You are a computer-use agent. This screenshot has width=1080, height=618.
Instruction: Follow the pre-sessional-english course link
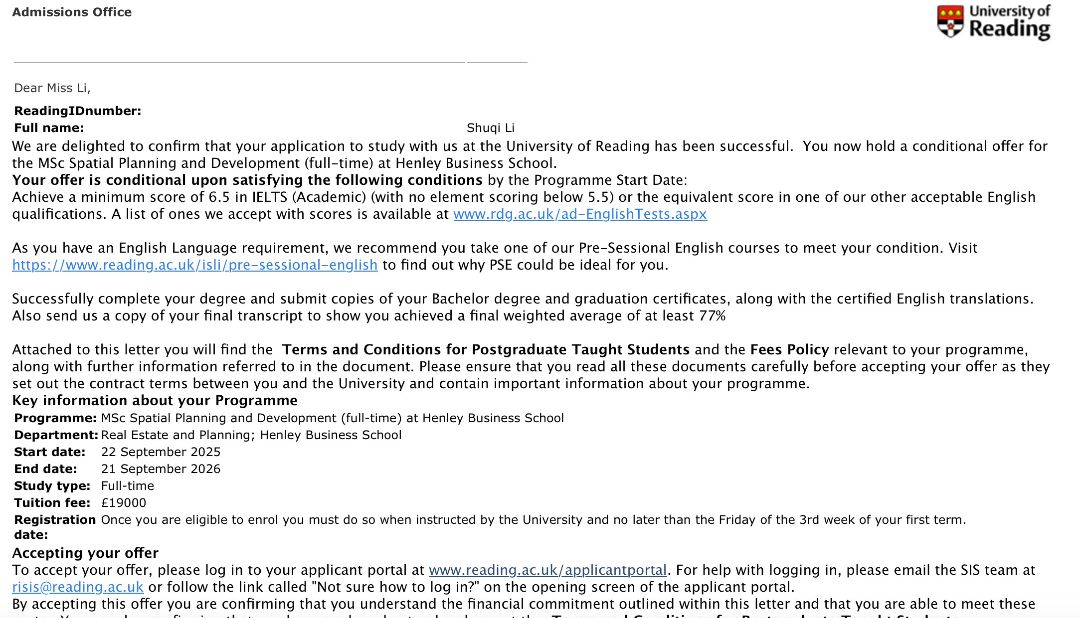[x=195, y=265]
